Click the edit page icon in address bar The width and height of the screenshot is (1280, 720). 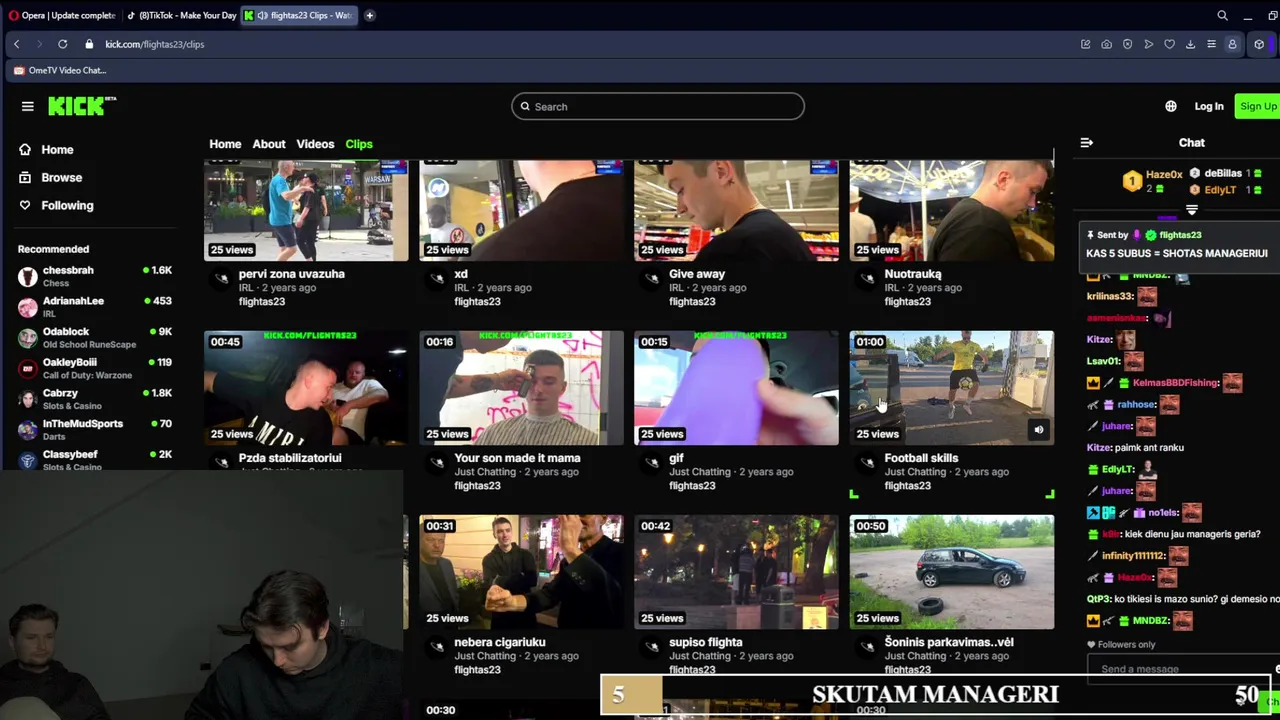[1085, 44]
